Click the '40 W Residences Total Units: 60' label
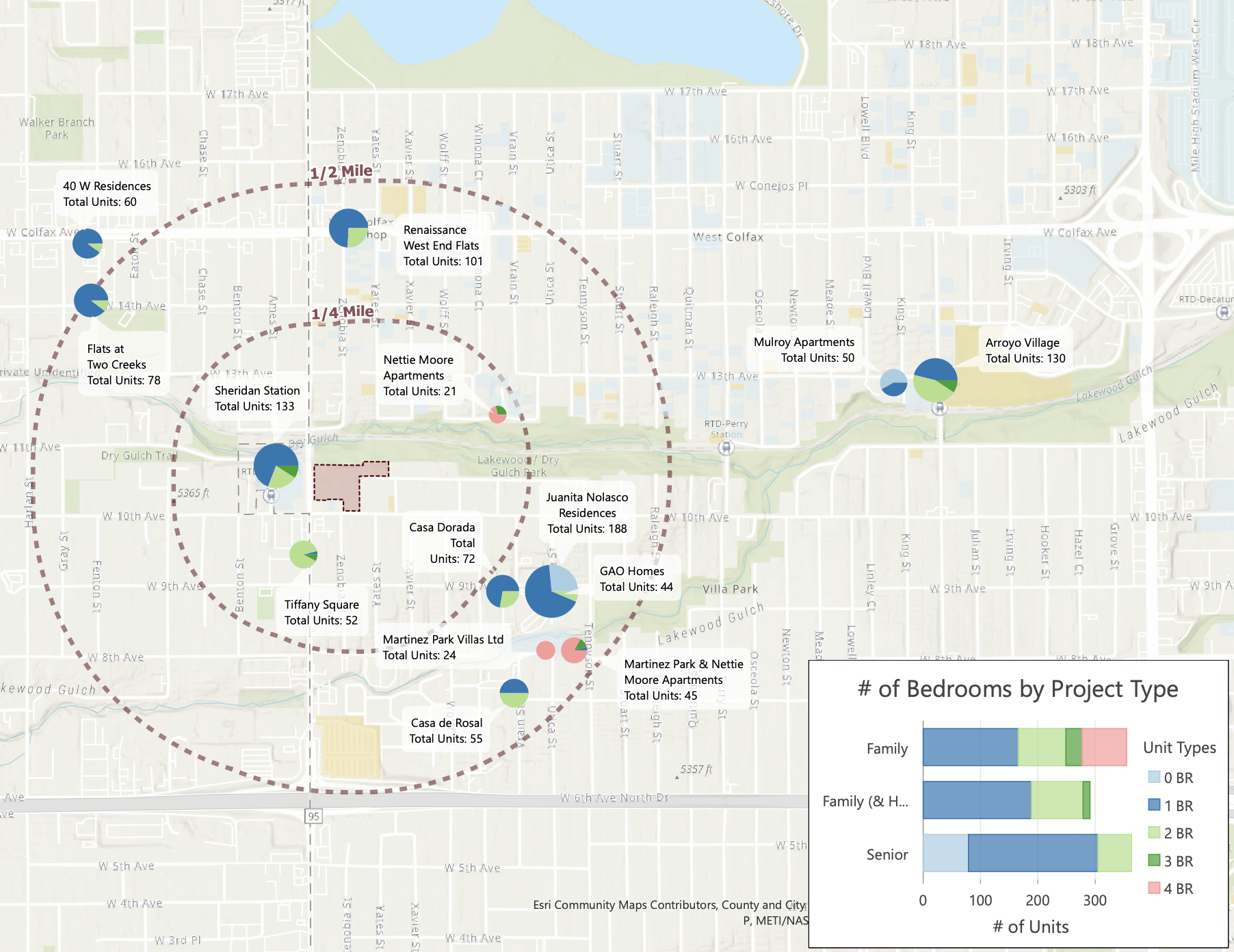Image resolution: width=1234 pixels, height=952 pixels. [x=107, y=194]
